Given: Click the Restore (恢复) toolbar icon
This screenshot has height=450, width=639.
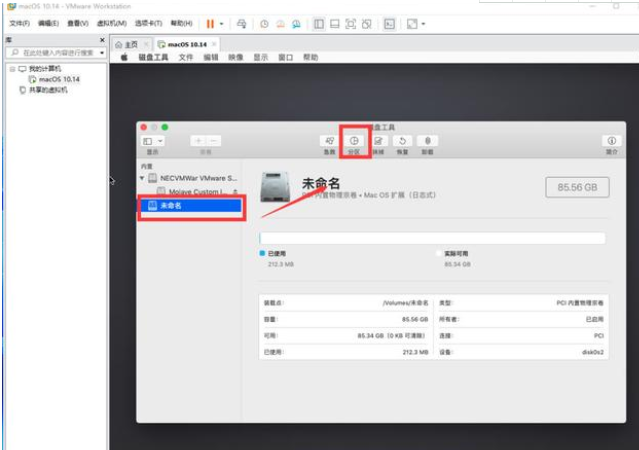Looking at the screenshot, I should click(x=402, y=141).
